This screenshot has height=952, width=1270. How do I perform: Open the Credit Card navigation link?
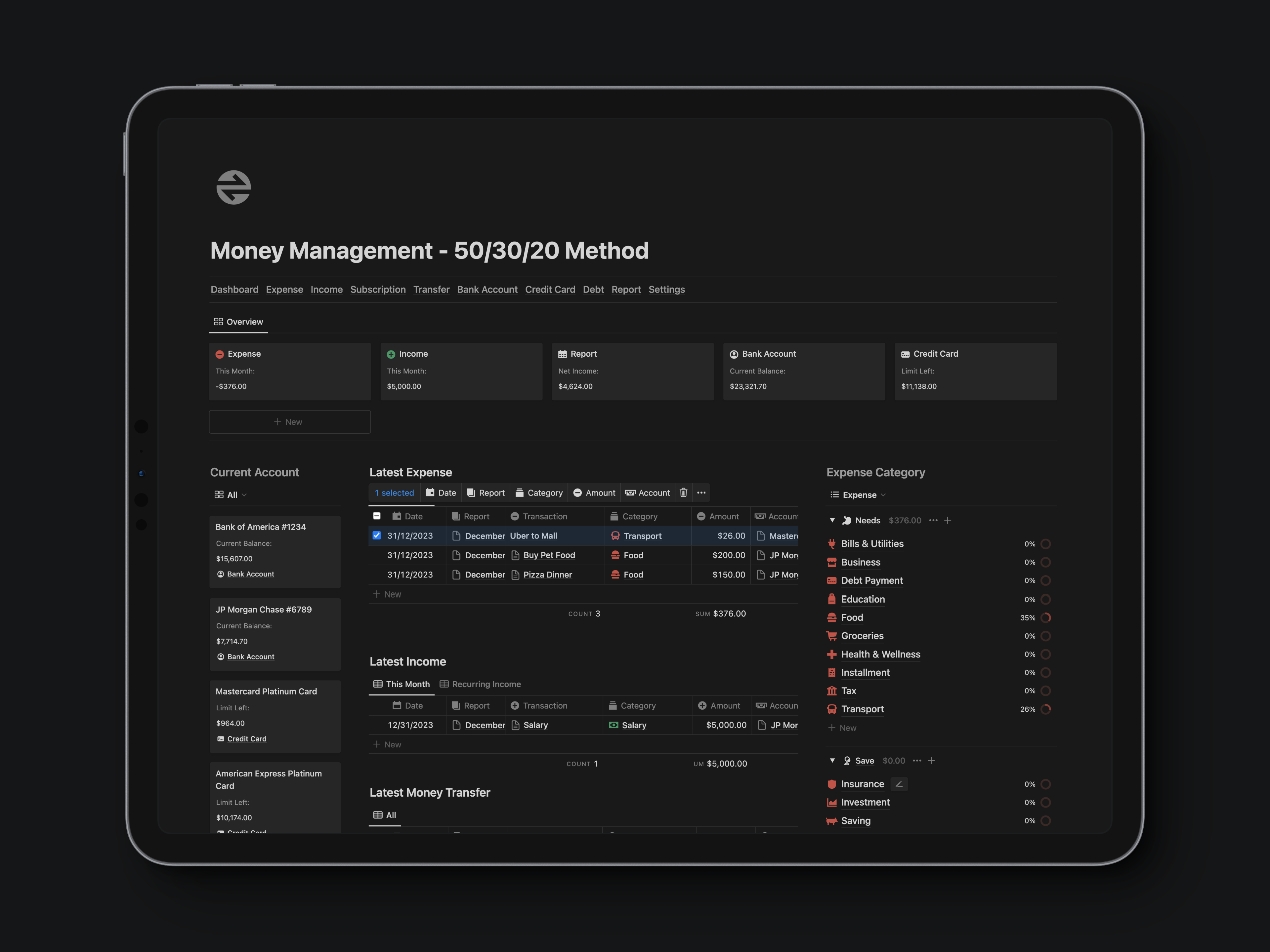click(550, 289)
